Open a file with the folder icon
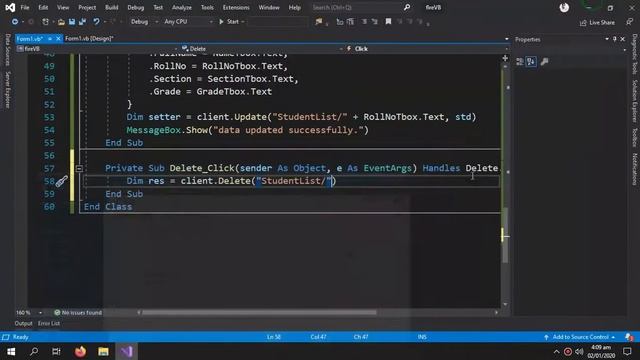Viewport: 640px width, 360px height. [x=61, y=22]
